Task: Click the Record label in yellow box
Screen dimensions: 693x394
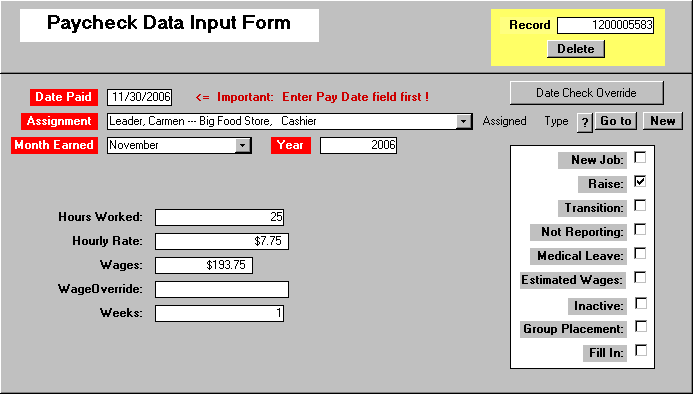Action: pos(529,25)
